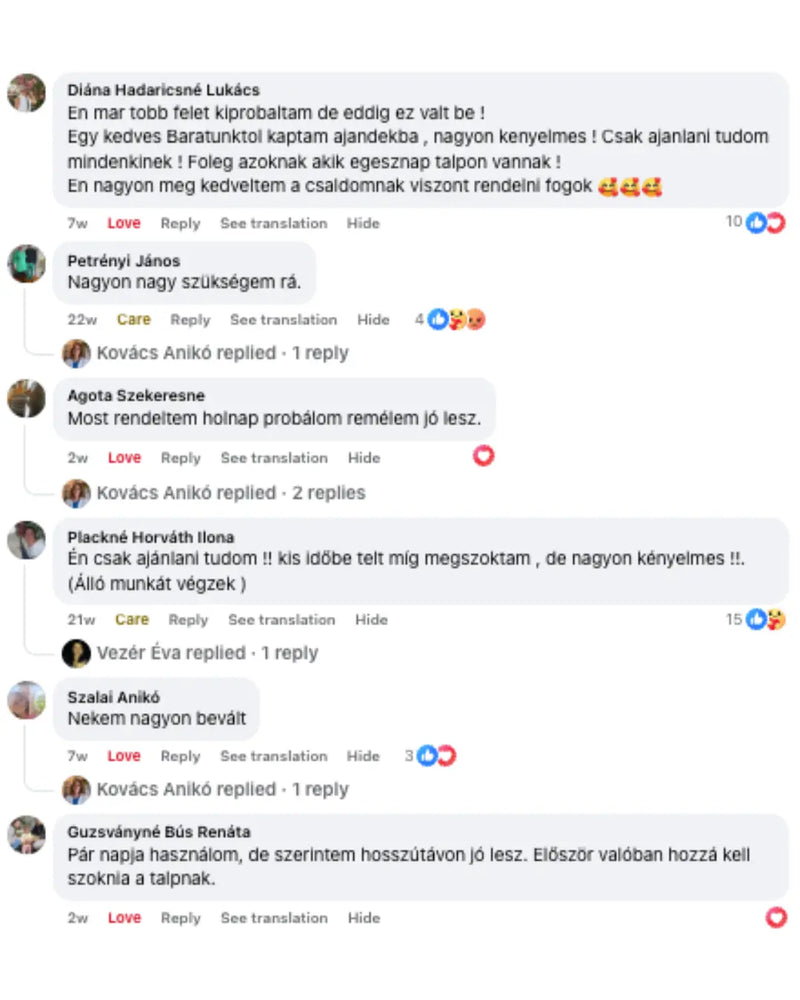Reply to Agota Szekeresne comment
800x1000 pixels.
[181, 458]
